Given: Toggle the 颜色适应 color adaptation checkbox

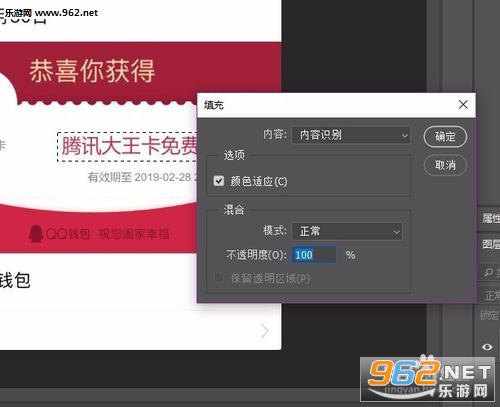Looking at the screenshot, I should tap(219, 181).
